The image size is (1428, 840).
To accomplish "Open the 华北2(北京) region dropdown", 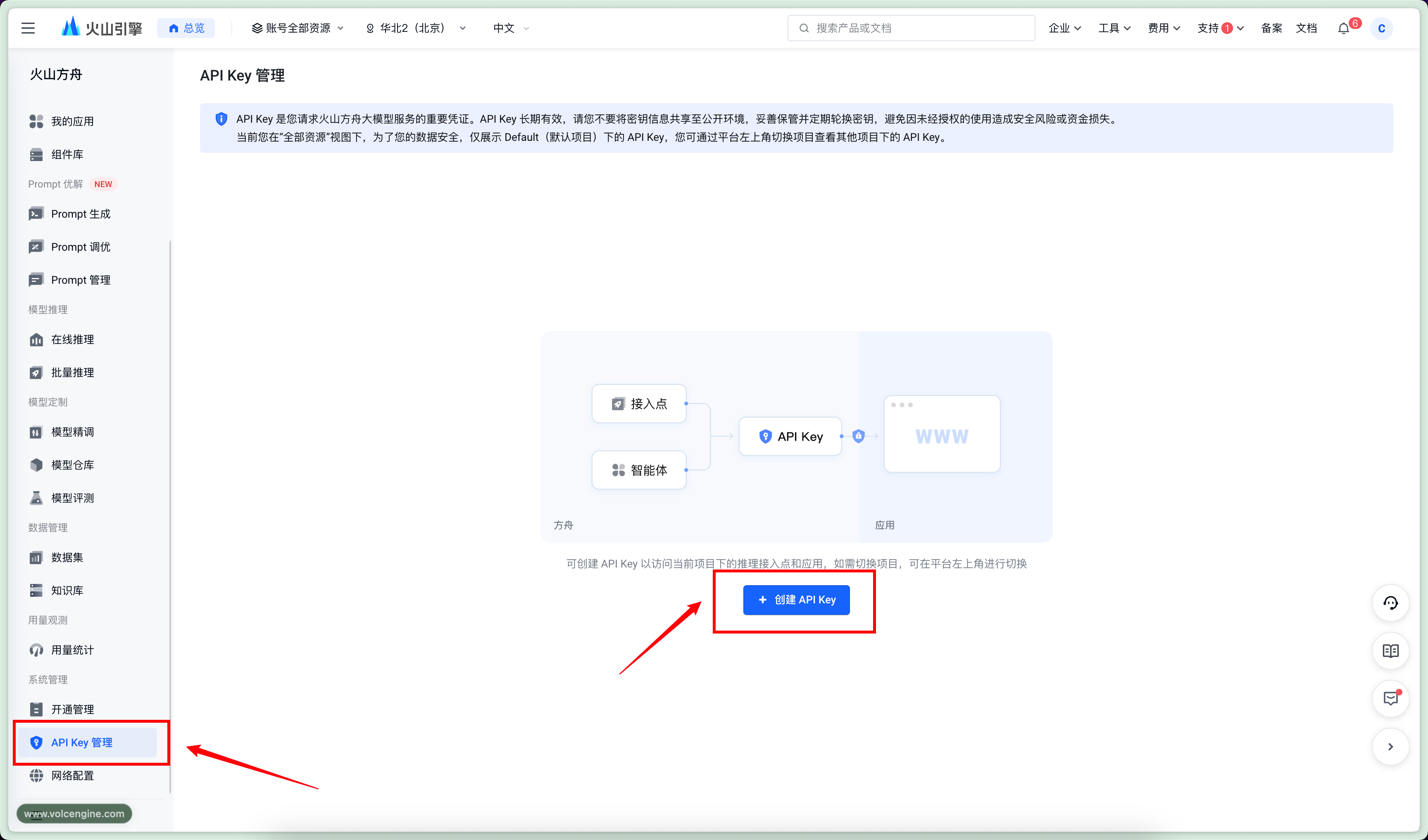I will [x=416, y=28].
